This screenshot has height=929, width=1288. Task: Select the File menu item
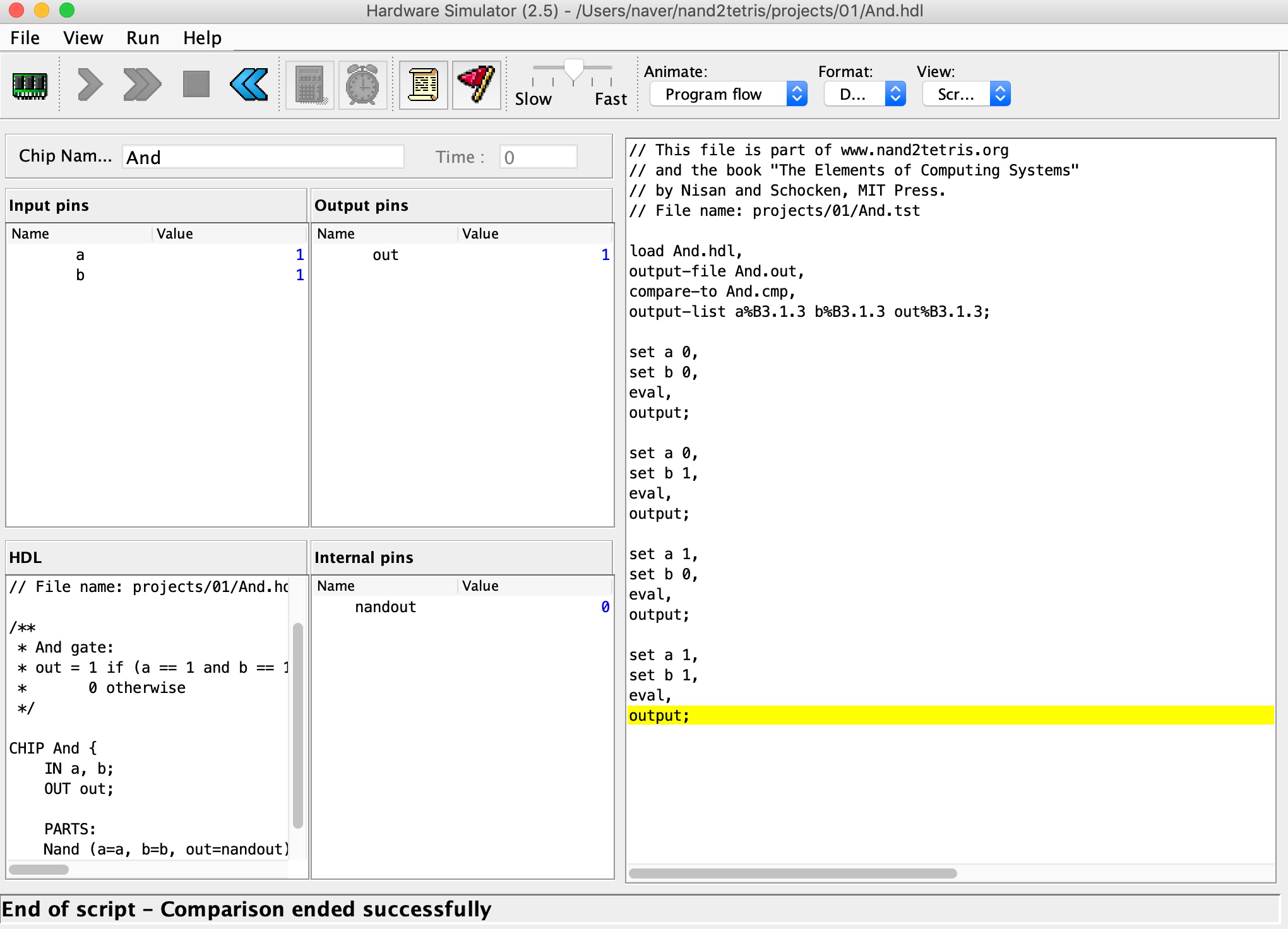[x=26, y=37]
